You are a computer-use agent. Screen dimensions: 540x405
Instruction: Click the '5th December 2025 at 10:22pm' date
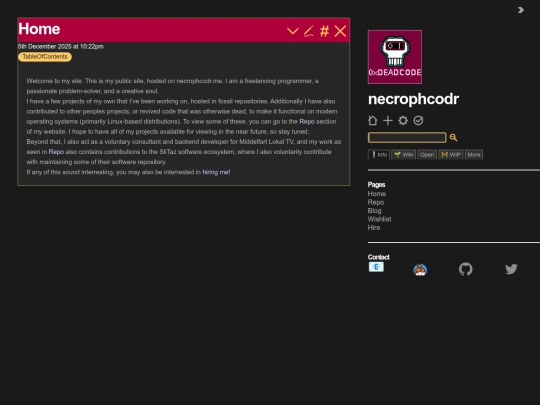61,46
